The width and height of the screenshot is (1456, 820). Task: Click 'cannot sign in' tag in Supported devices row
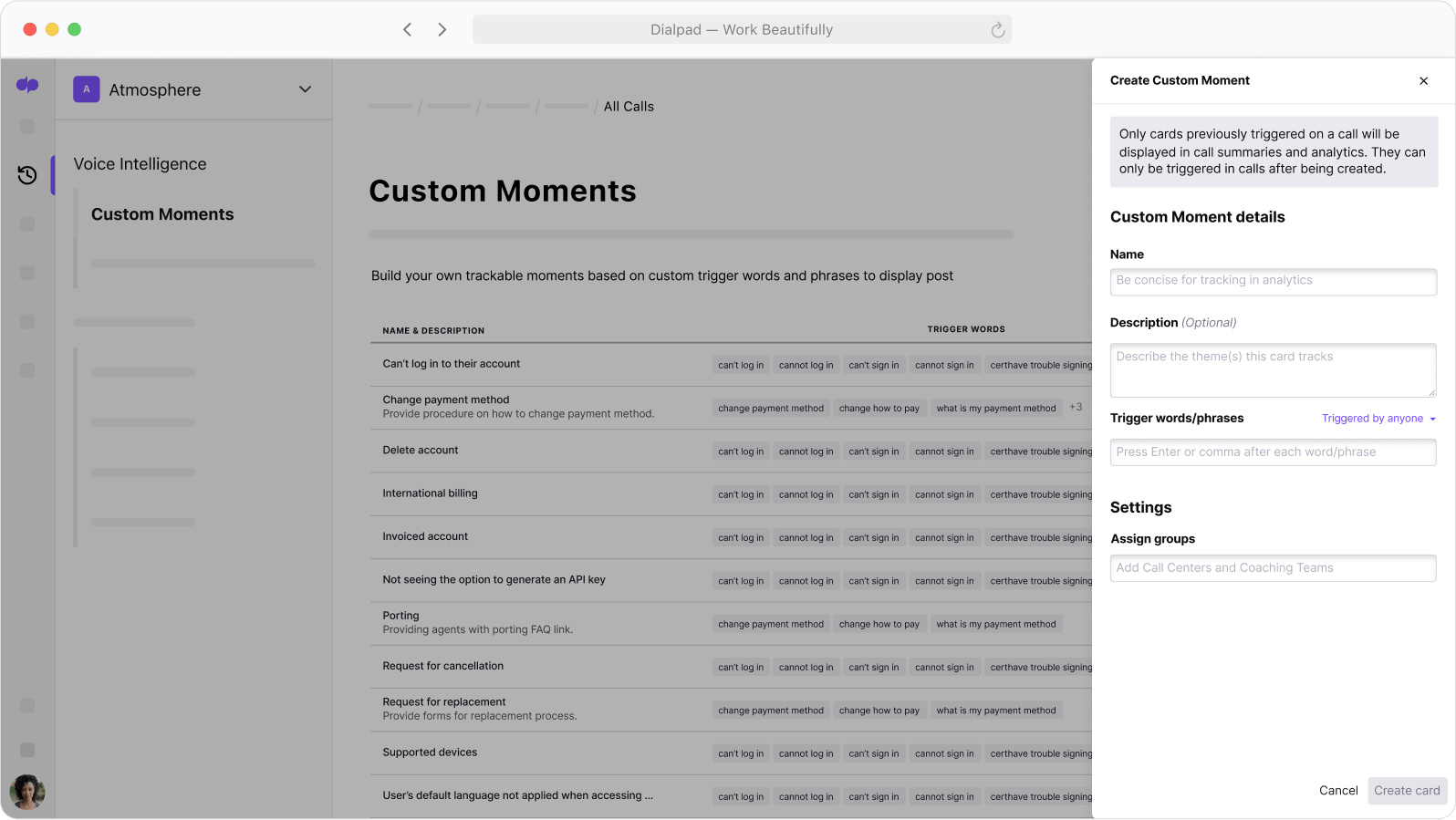[x=944, y=754]
